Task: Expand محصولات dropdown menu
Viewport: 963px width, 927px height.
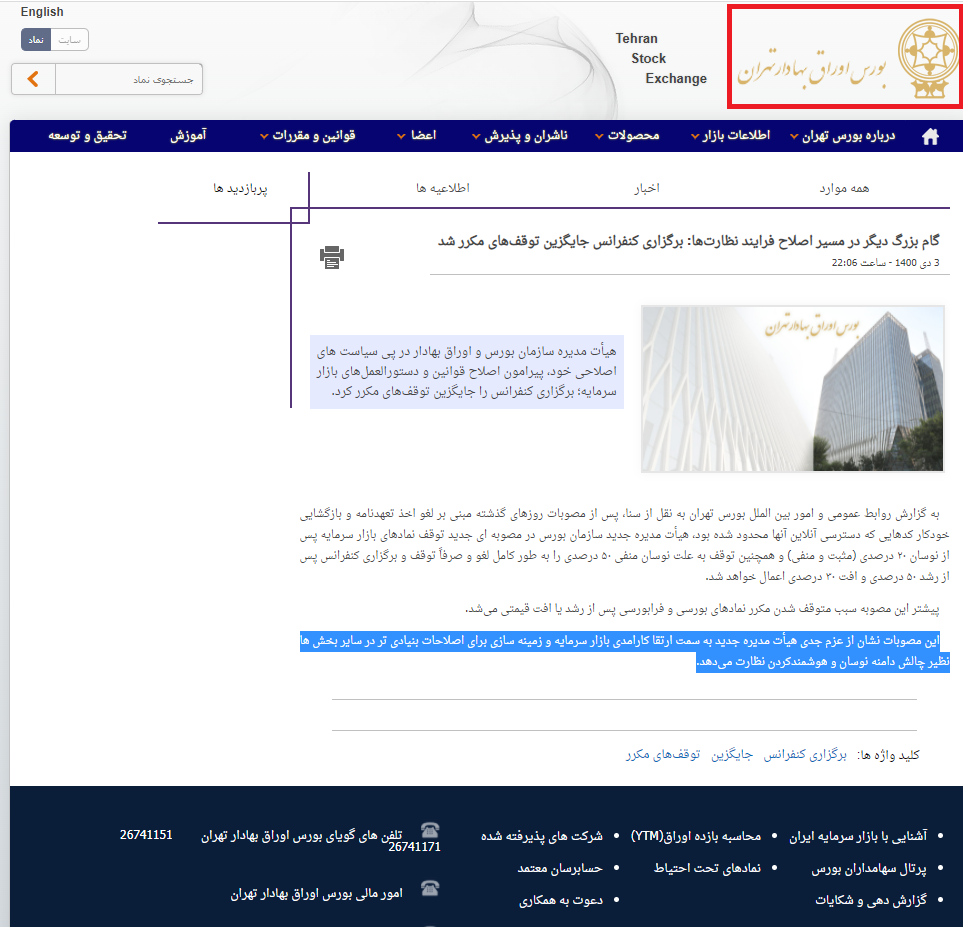Action: pyautogui.click(x=627, y=136)
